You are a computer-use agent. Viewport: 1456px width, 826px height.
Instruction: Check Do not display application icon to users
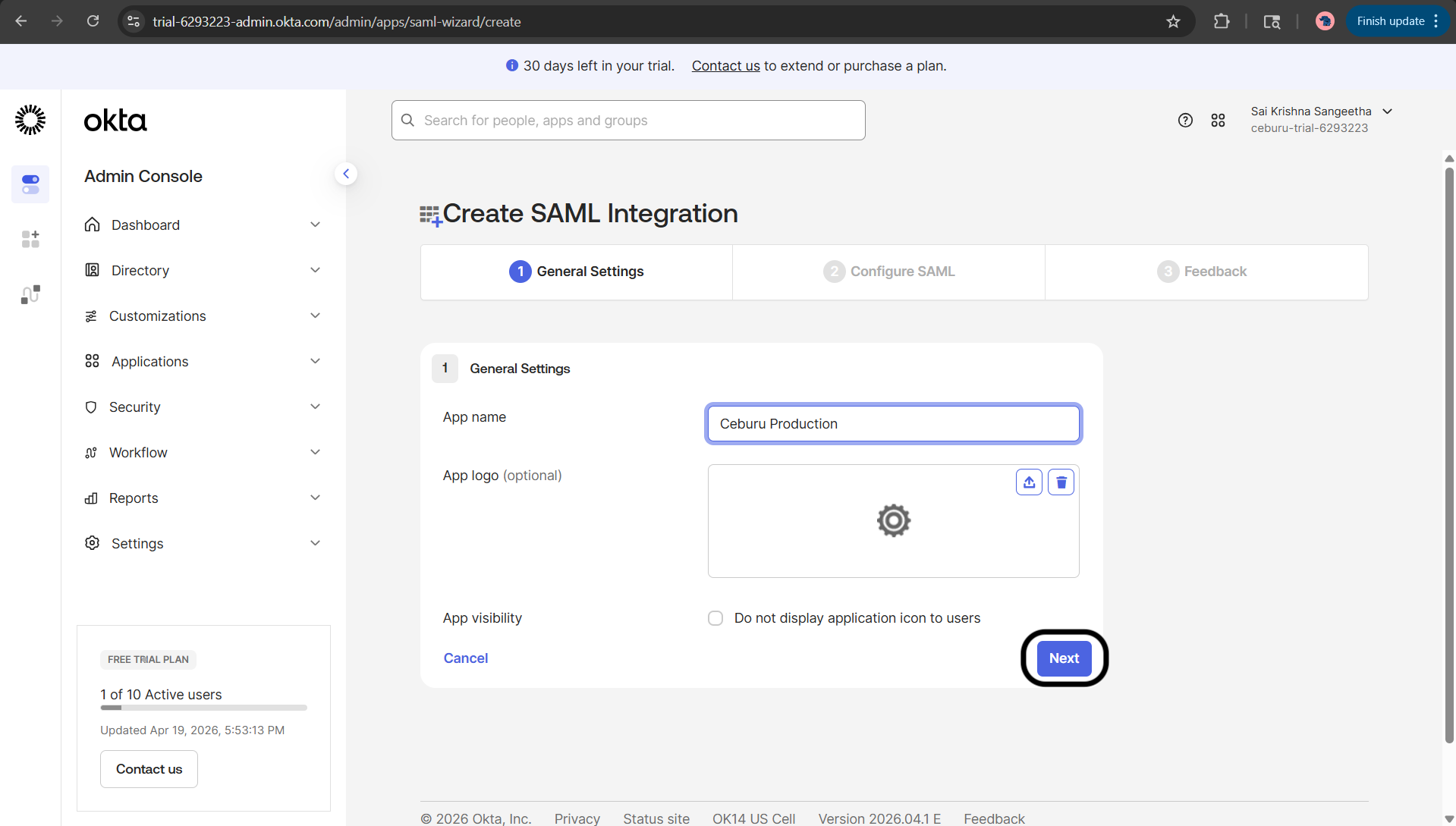pyautogui.click(x=715, y=618)
